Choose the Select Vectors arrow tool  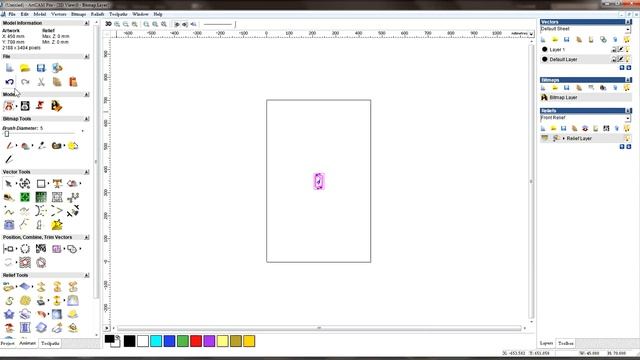[8, 184]
